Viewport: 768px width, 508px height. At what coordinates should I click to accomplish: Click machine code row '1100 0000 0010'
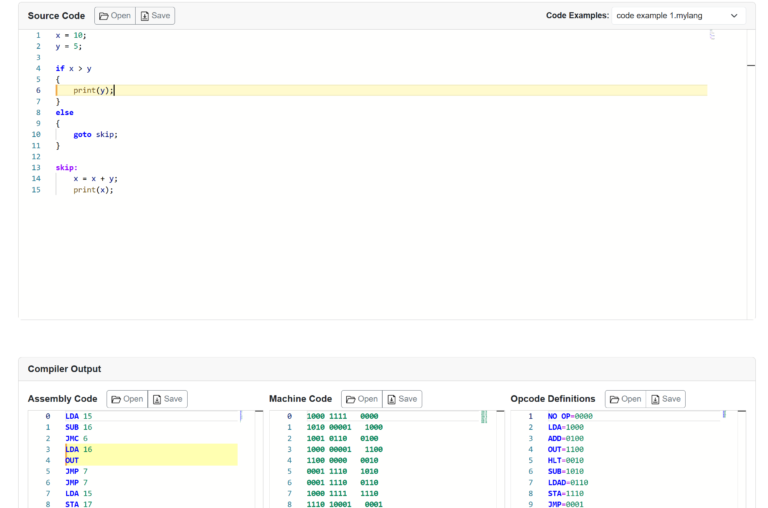coord(342,460)
